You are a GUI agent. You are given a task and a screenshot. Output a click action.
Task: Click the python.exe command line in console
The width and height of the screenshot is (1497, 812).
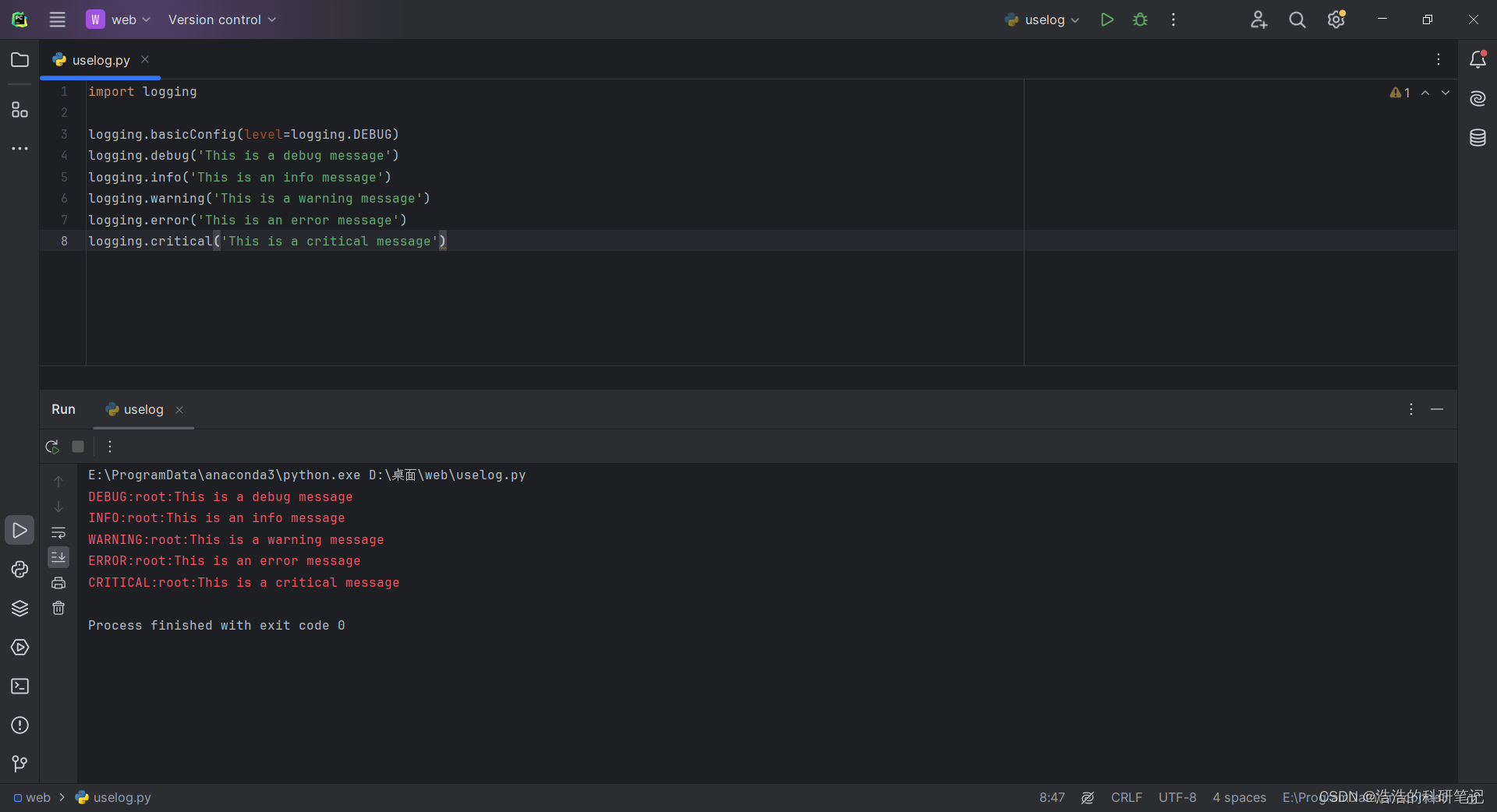click(307, 475)
